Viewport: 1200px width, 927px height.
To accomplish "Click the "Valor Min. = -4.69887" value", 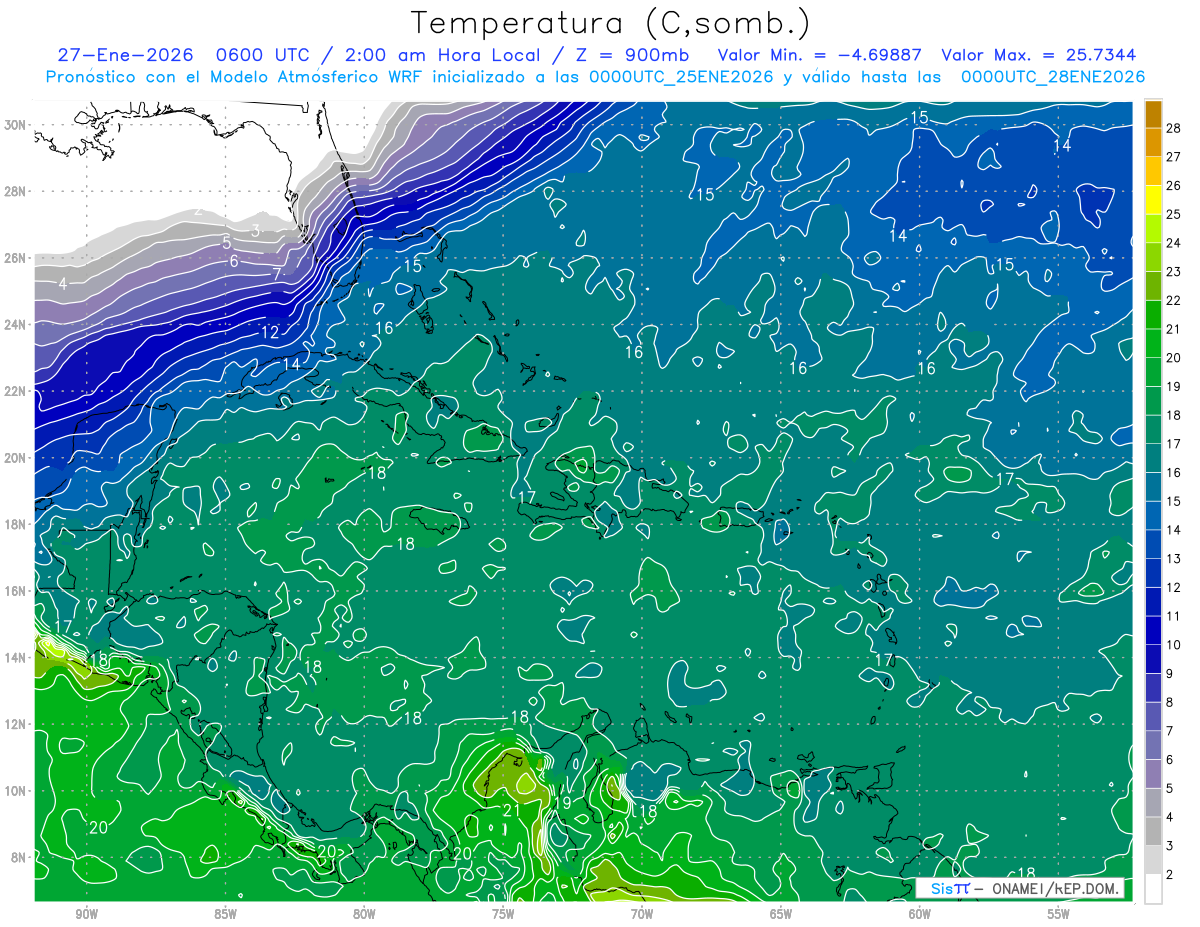I will tap(820, 55).
